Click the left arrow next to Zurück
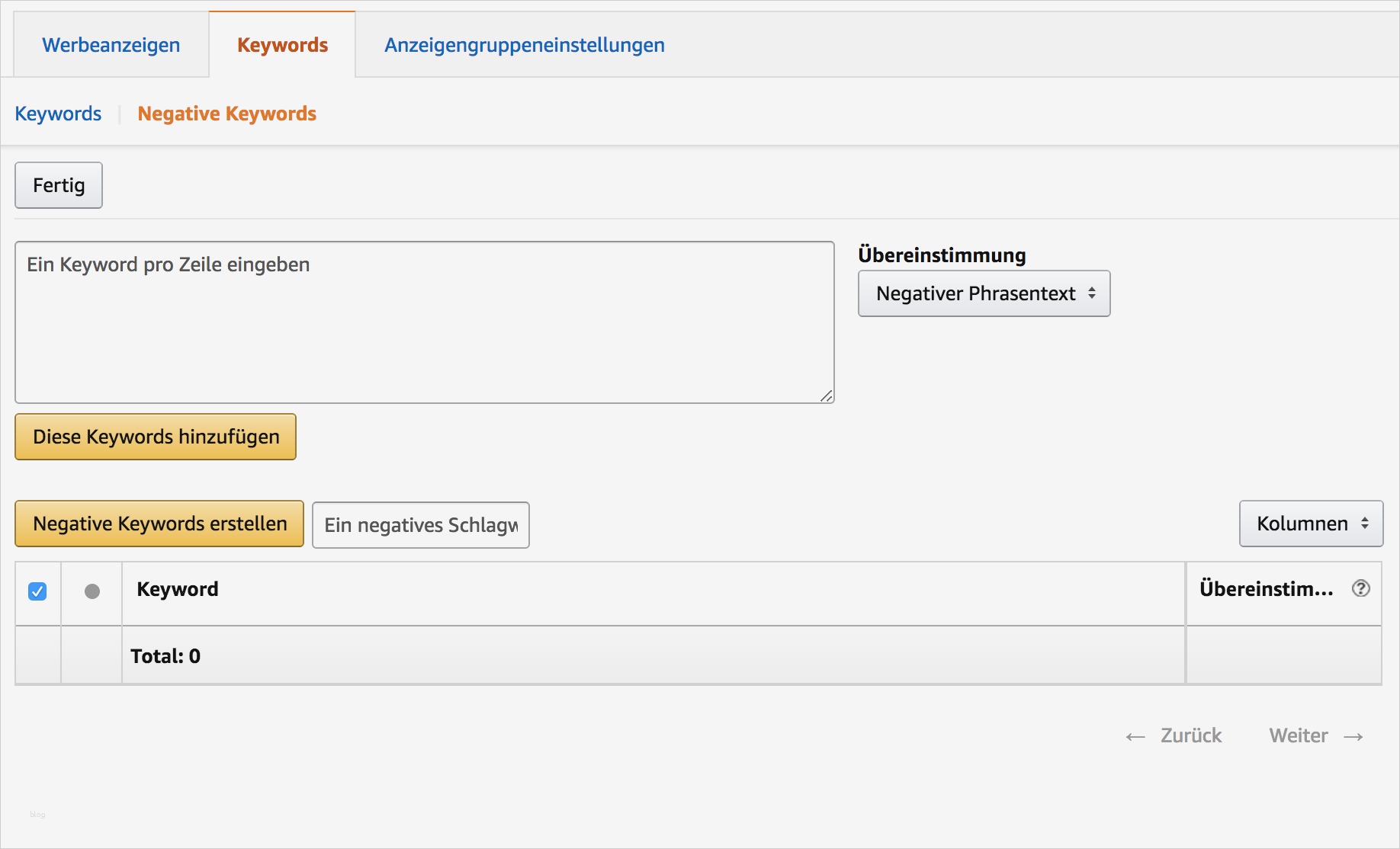 pyautogui.click(x=1135, y=736)
